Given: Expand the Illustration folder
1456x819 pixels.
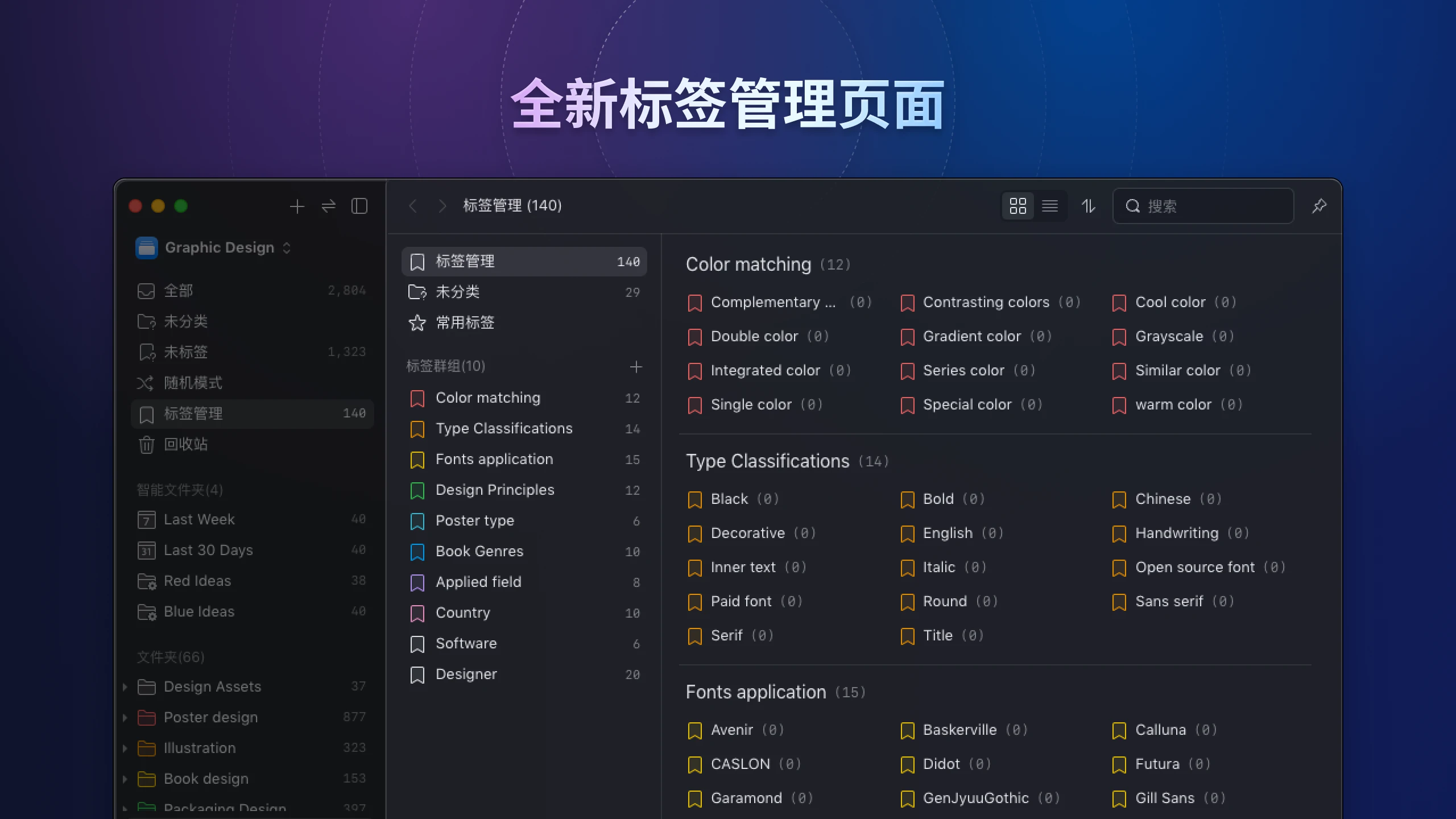Looking at the screenshot, I should [125, 748].
